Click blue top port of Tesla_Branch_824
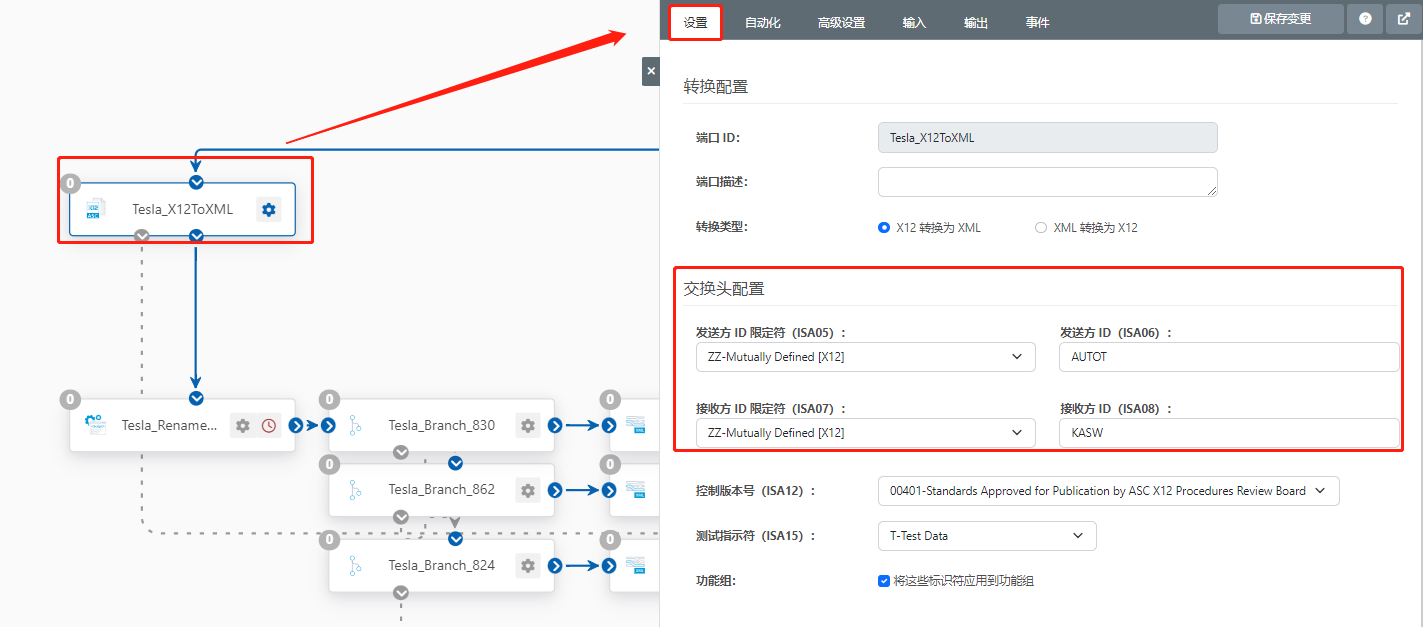The height and width of the screenshot is (627, 1423). tap(455, 538)
